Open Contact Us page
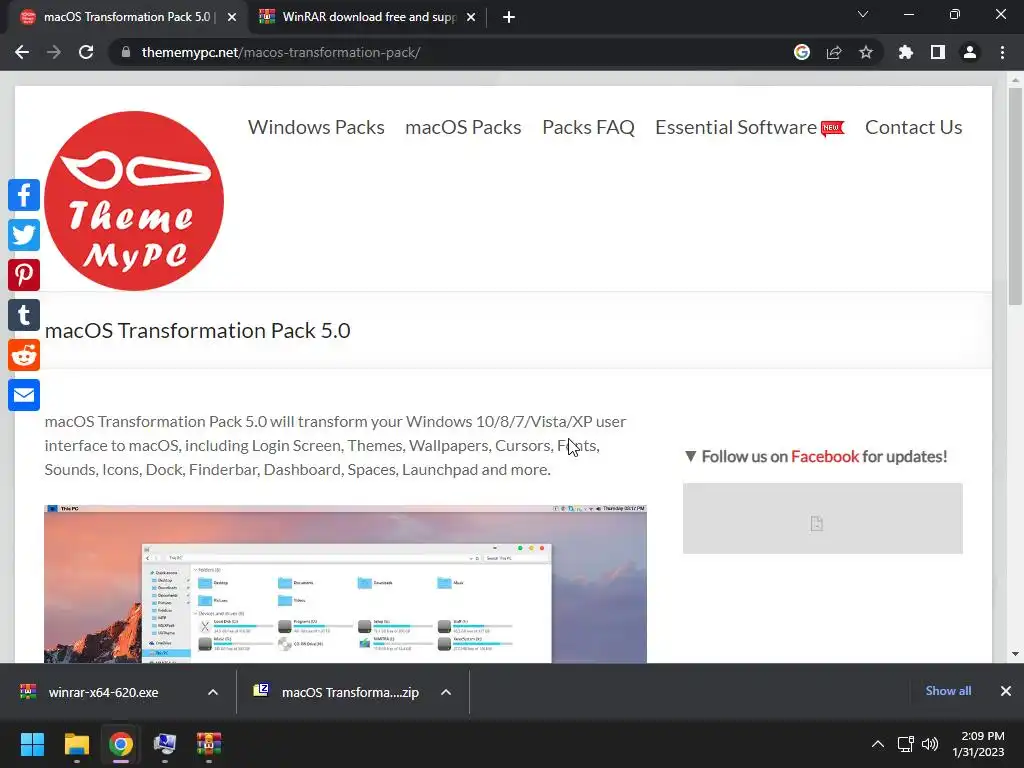This screenshot has height=768, width=1024. [x=914, y=127]
